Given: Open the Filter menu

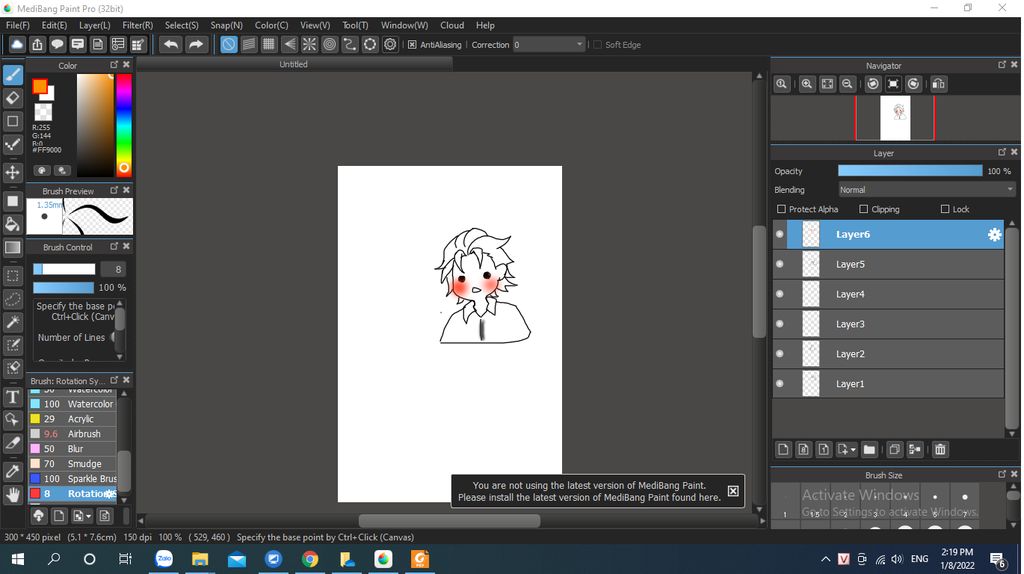Looking at the screenshot, I should pyautogui.click(x=137, y=25).
